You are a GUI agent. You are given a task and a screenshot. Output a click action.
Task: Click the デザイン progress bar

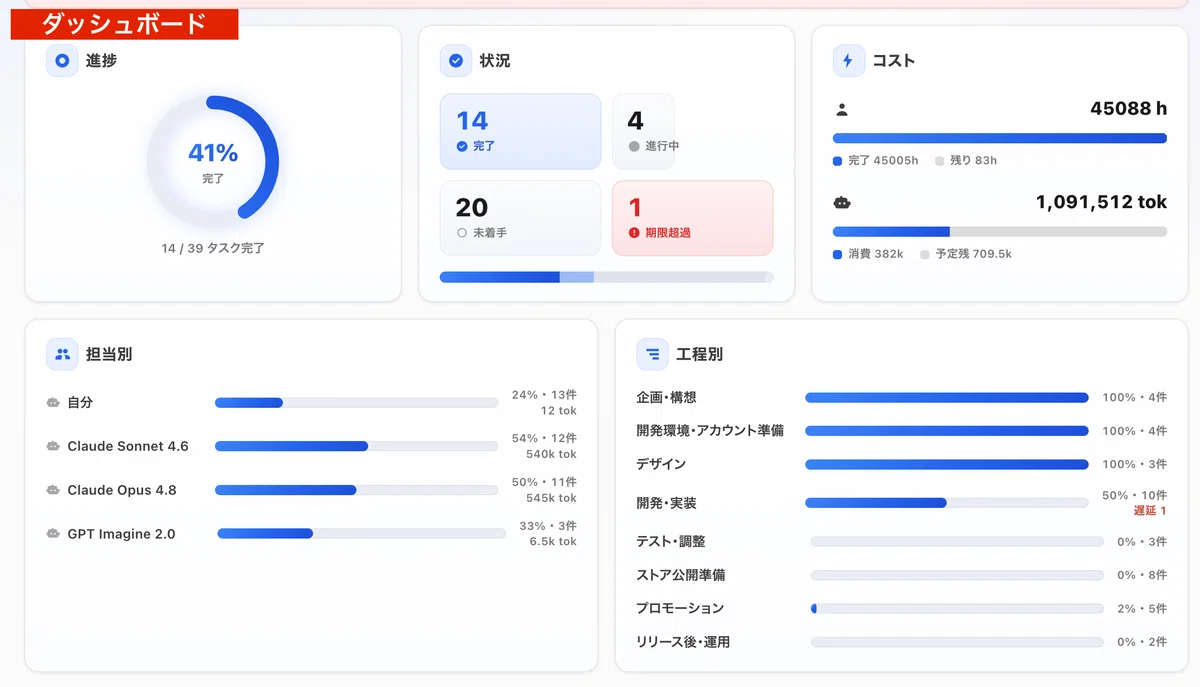tap(947, 465)
